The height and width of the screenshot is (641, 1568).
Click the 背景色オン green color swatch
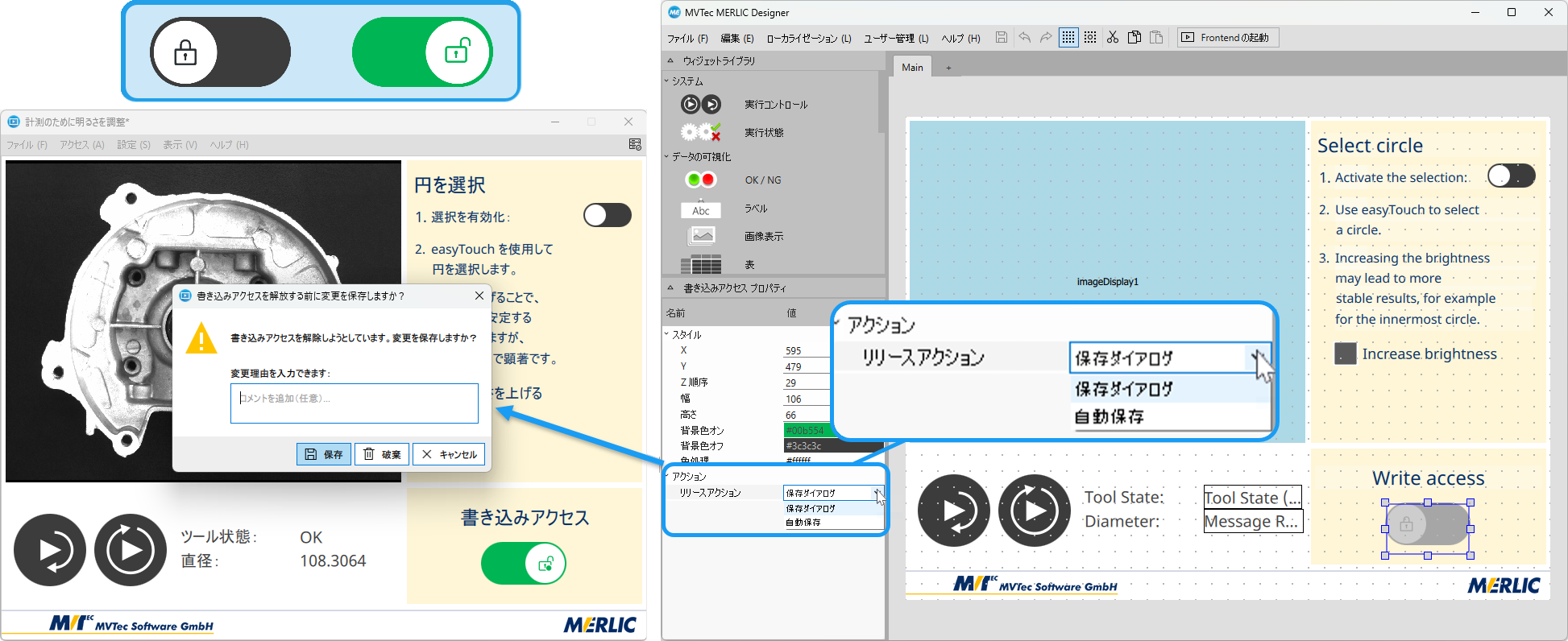tap(806, 430)
